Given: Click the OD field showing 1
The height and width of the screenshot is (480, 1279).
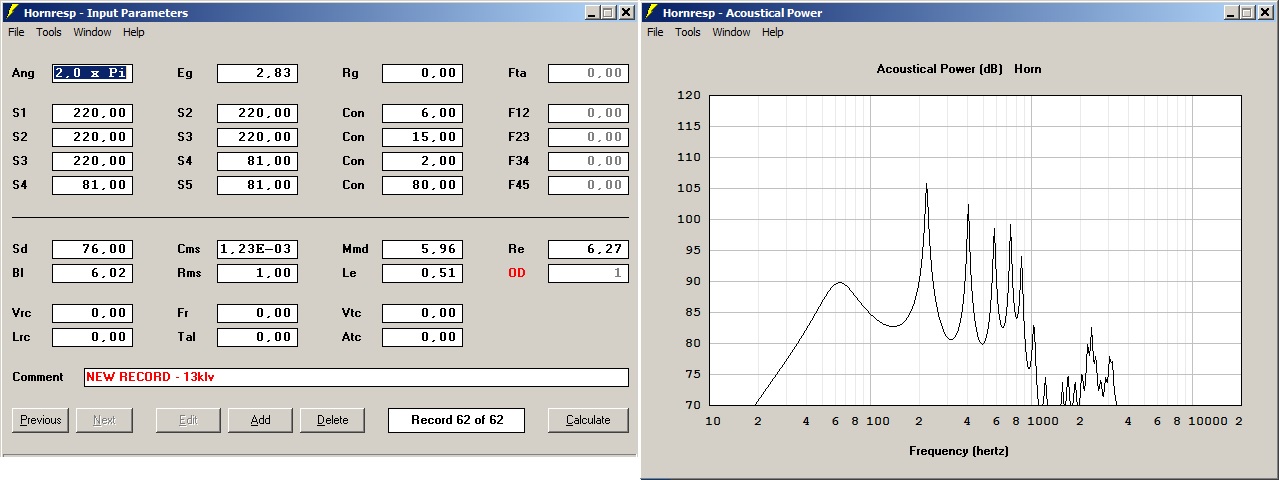Looking at the screenshot, I should [x=588, y=273].
